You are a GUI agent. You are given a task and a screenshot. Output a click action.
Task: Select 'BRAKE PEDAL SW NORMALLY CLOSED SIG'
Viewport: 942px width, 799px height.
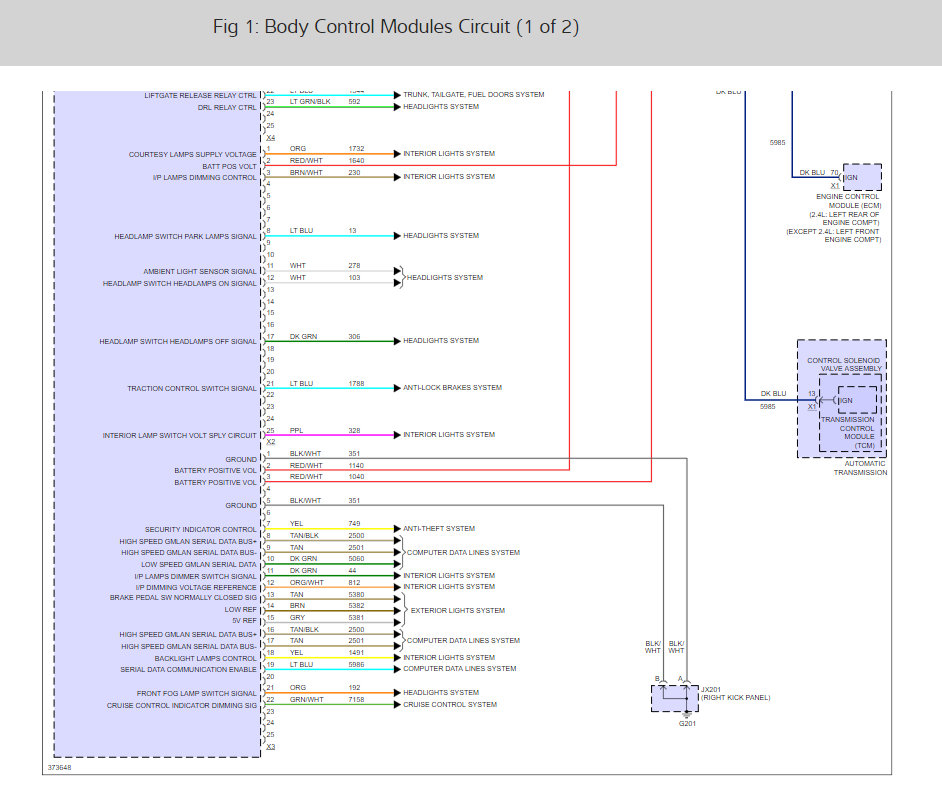coord(183,598)
